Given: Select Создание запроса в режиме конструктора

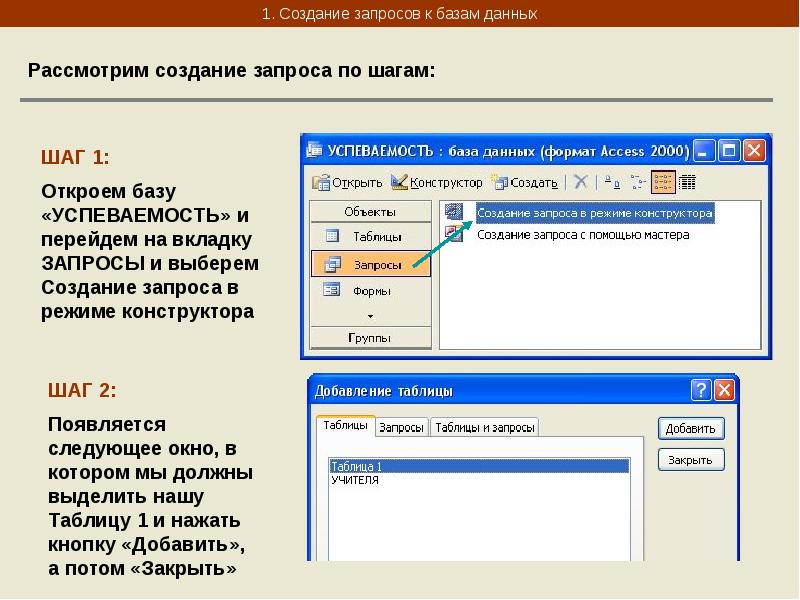Looking at the screenshot, I should point(594,213).
